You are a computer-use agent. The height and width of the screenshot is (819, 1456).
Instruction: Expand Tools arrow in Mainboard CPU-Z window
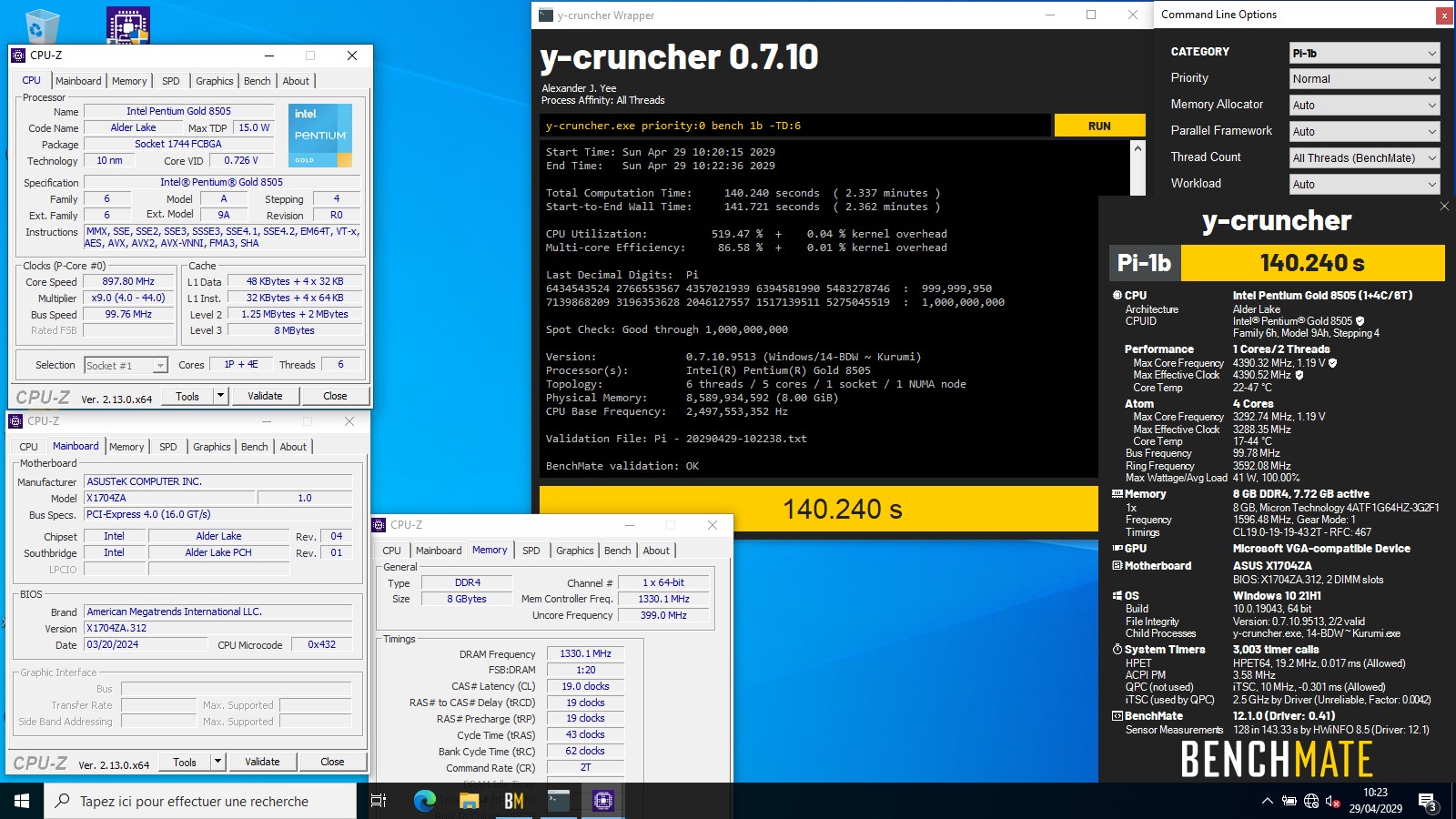217,762
